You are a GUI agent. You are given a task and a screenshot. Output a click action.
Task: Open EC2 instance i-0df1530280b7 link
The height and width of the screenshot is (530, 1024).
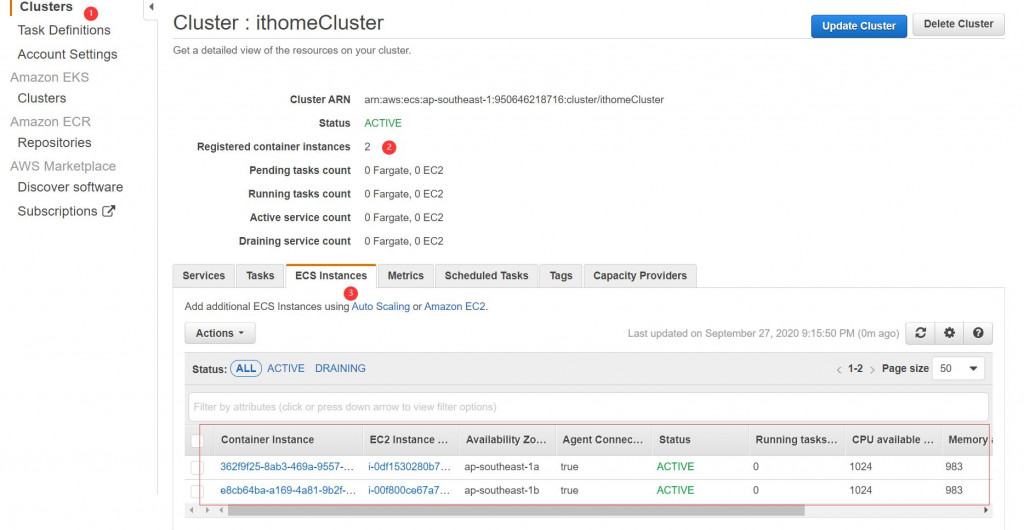[409, 467]
